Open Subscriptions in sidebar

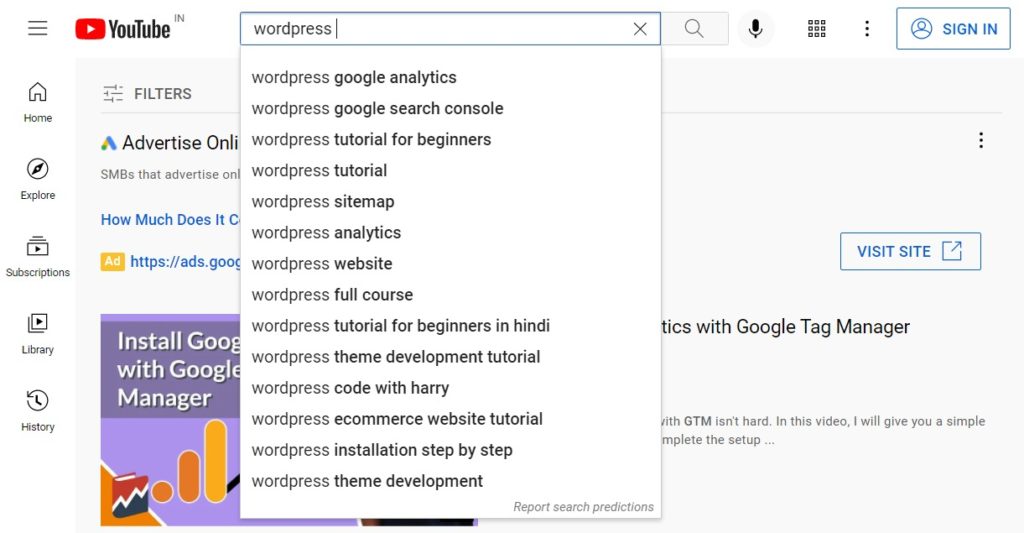click(x=38, y=256)
